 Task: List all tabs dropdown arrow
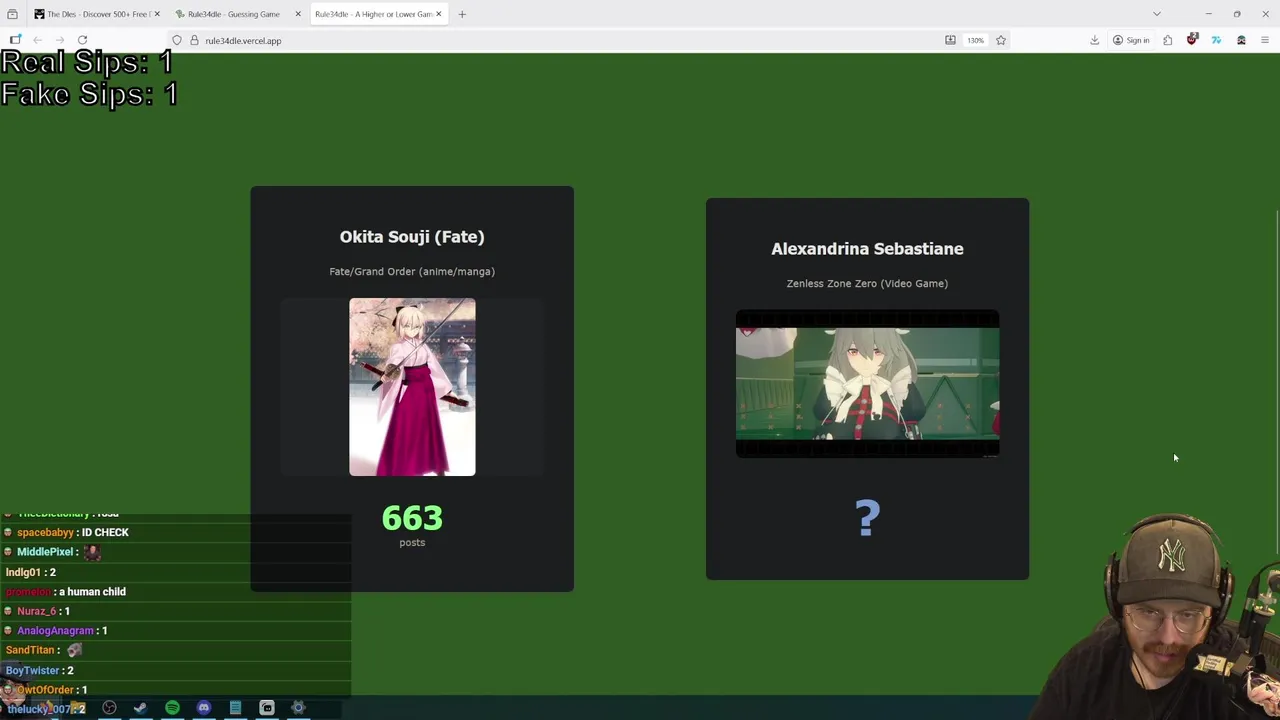point(1157,14)
